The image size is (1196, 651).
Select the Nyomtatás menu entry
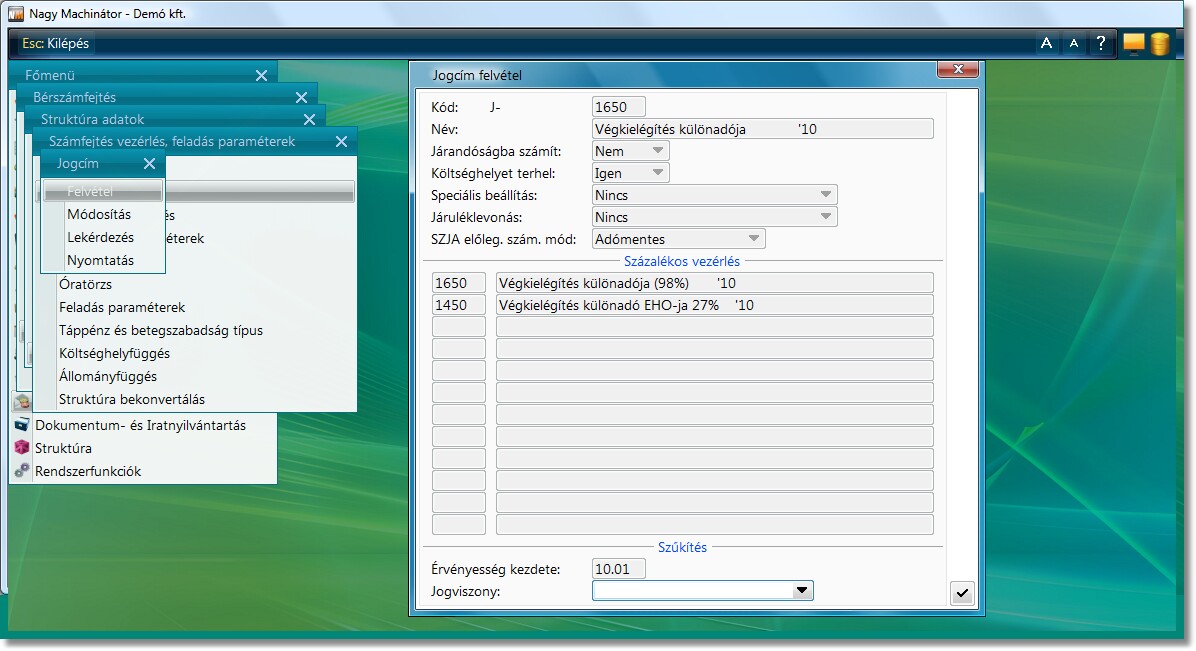[x=100, y=260]
